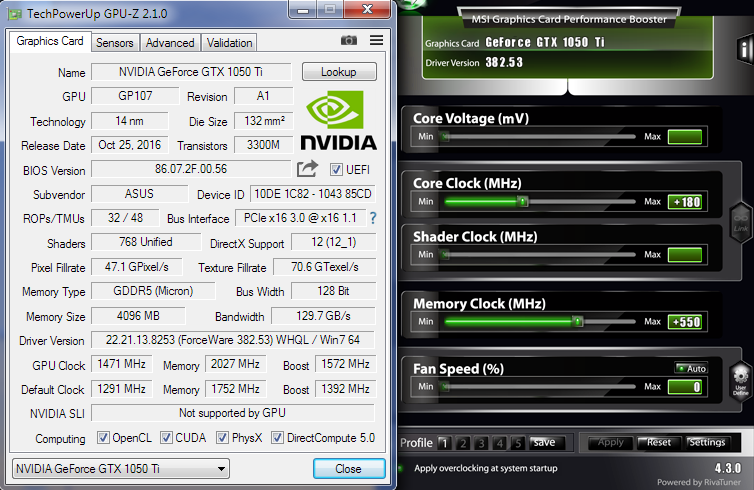The height and width of the screenshot is (490, 754).
Task: Click the Subvendor ASUS field
Action: [x=139, y=194]
